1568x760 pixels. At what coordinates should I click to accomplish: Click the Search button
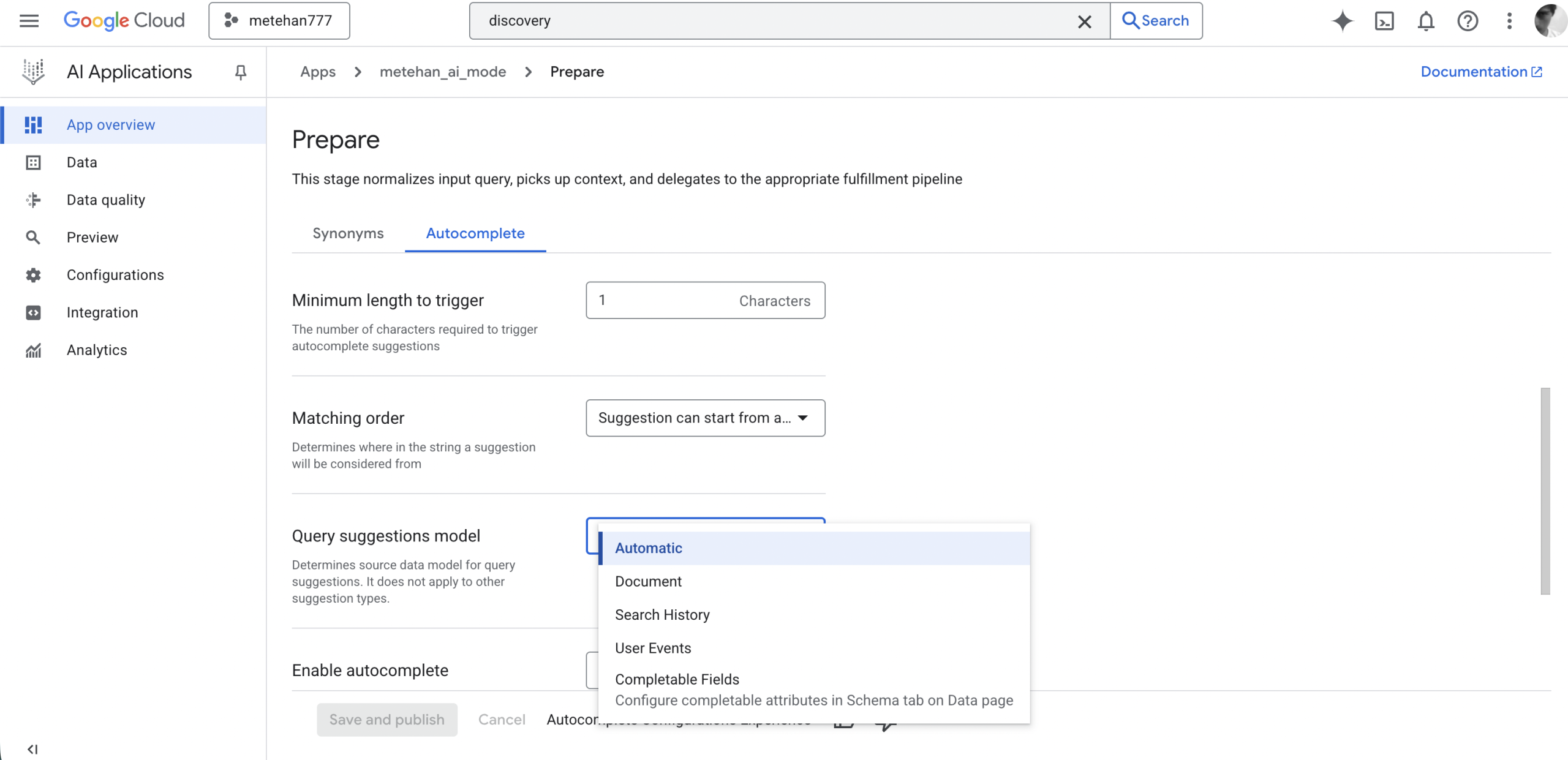(x=1156, y=21)
